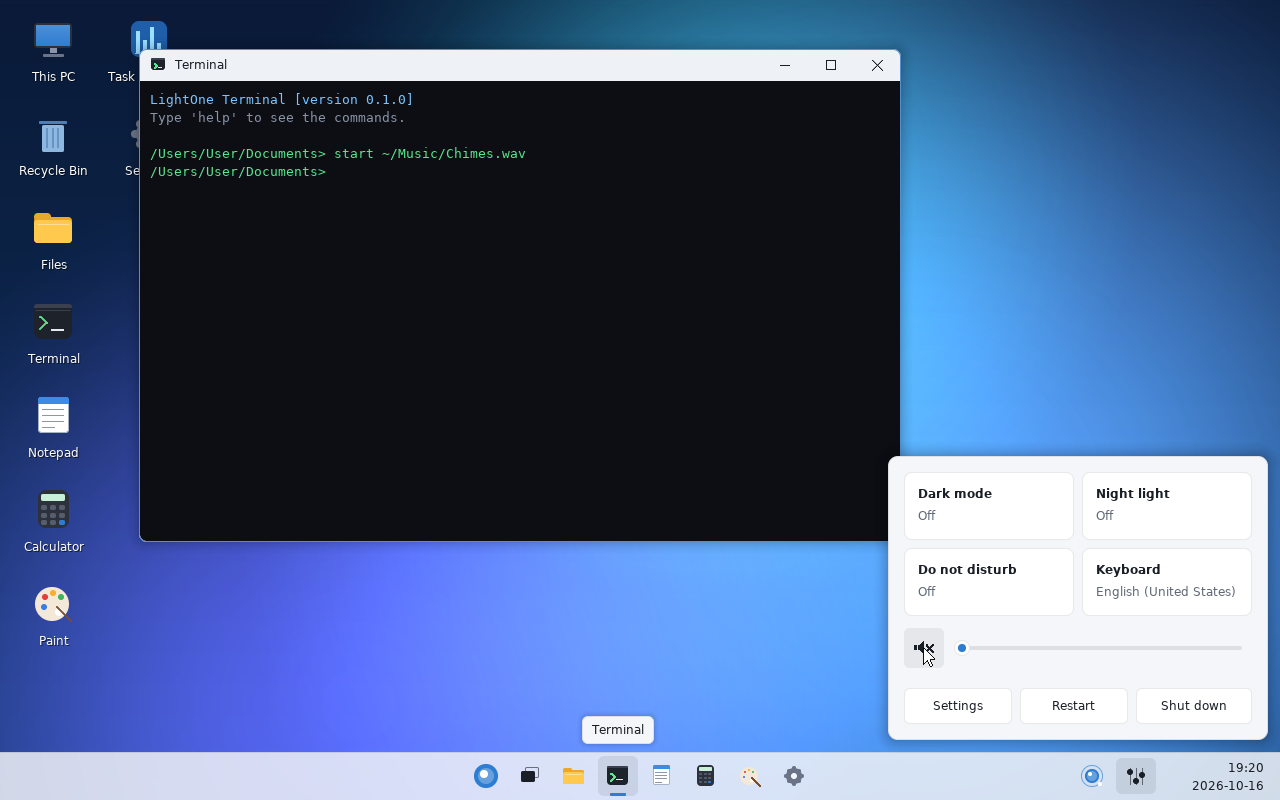
Task: Open Settings from quick panel
Action: point(958,706)
